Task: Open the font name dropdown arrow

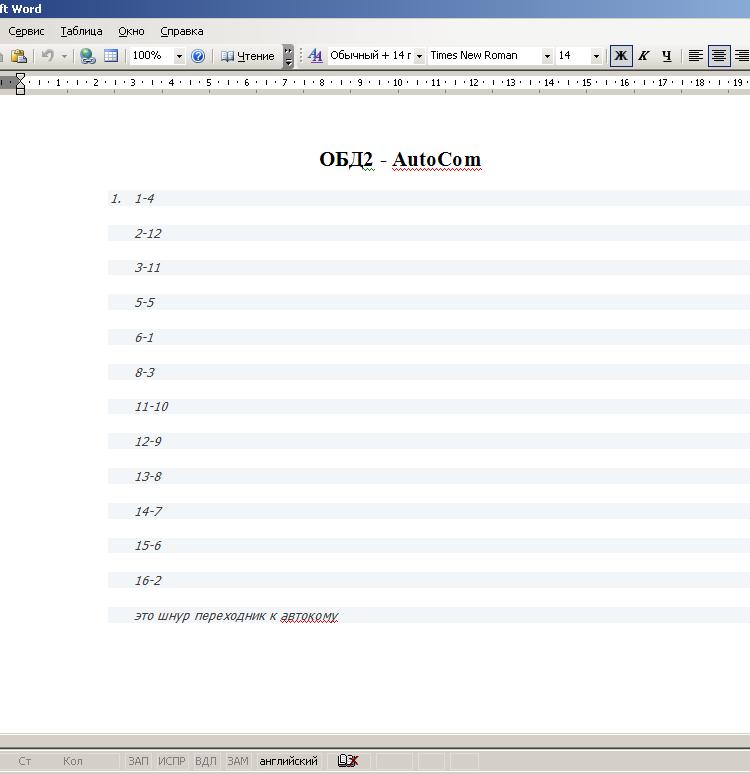Action: coord(547,56)
